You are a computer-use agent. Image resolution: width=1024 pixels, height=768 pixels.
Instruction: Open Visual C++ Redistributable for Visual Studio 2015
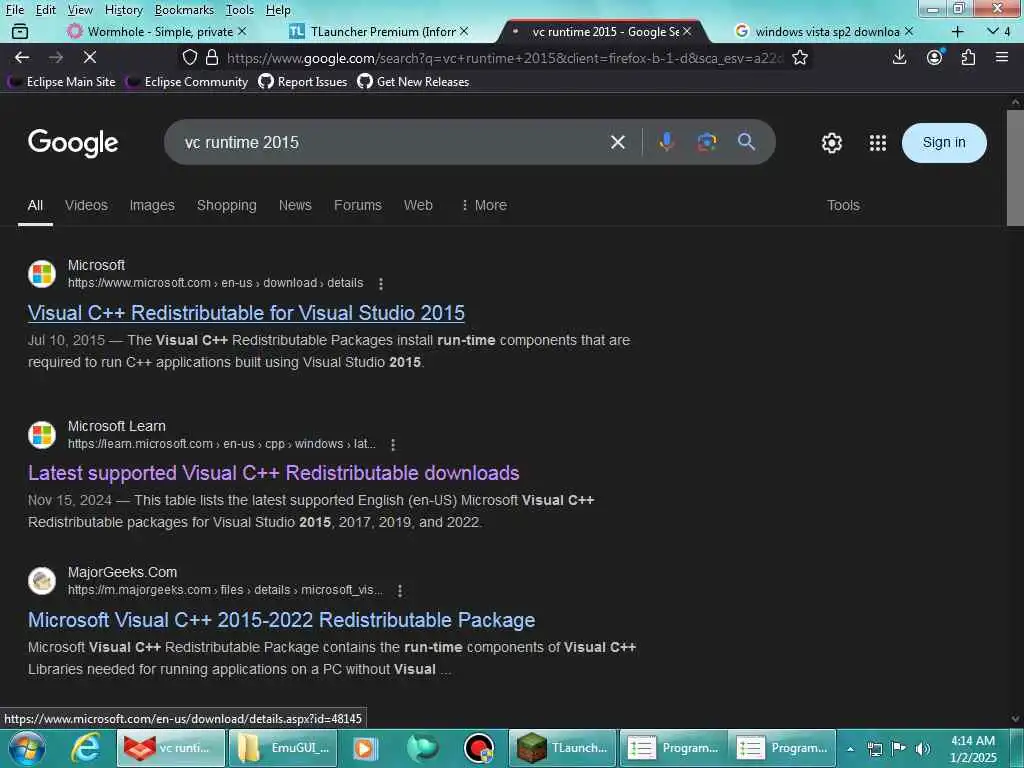[x=246, y=313]
